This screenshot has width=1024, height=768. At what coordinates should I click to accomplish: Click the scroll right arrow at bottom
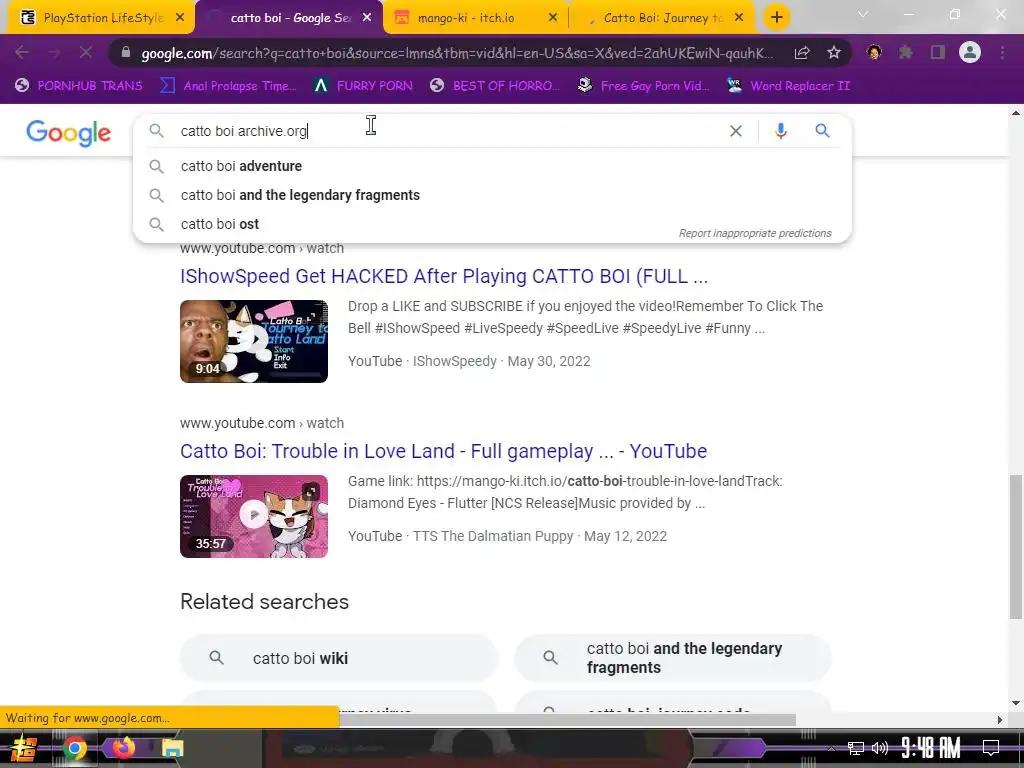point(999,720)
